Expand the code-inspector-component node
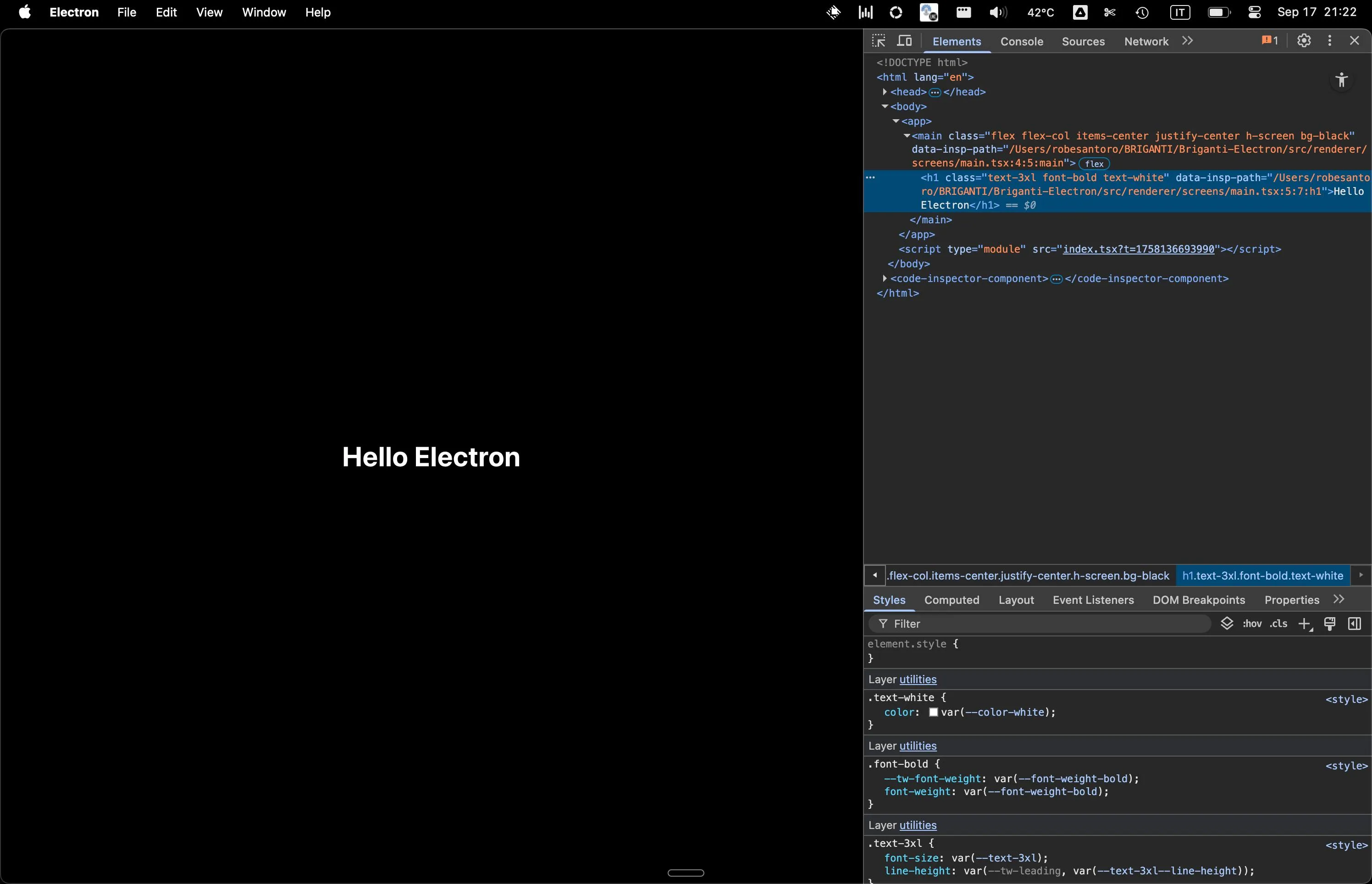1372x884 pixels. coord(885,278)
